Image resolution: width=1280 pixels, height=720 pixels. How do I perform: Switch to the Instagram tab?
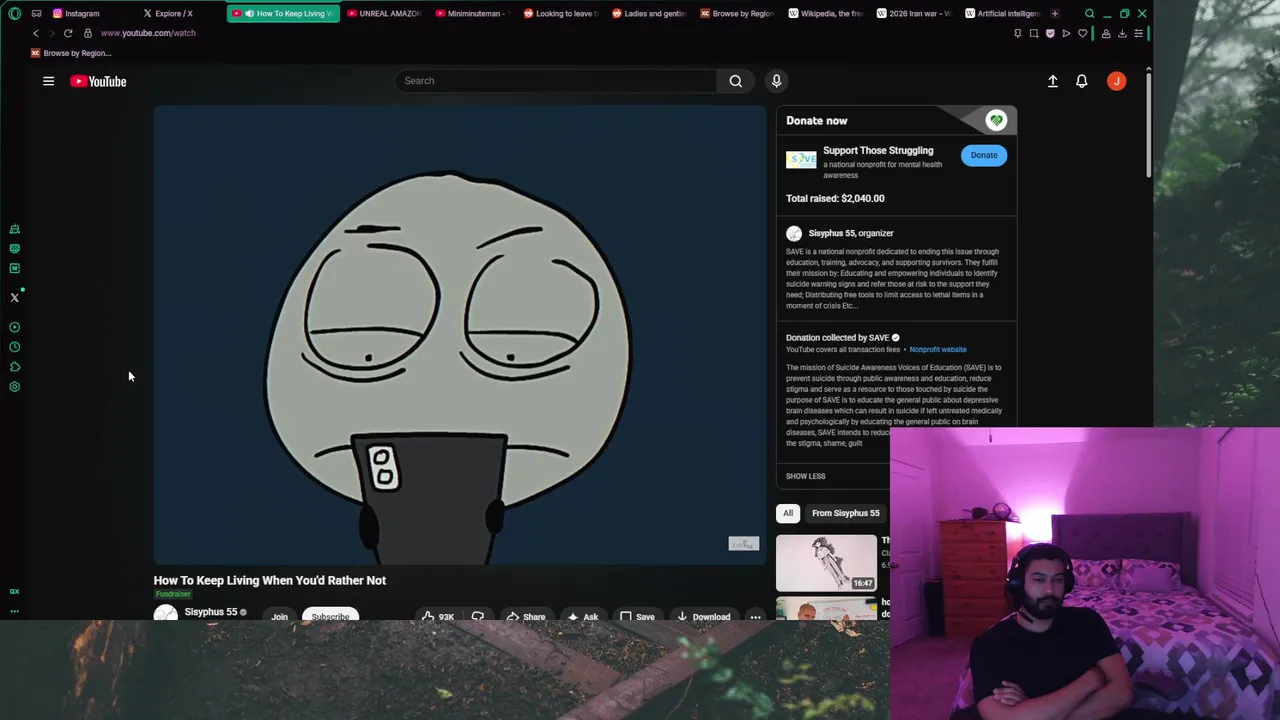(x=82, y=14)
